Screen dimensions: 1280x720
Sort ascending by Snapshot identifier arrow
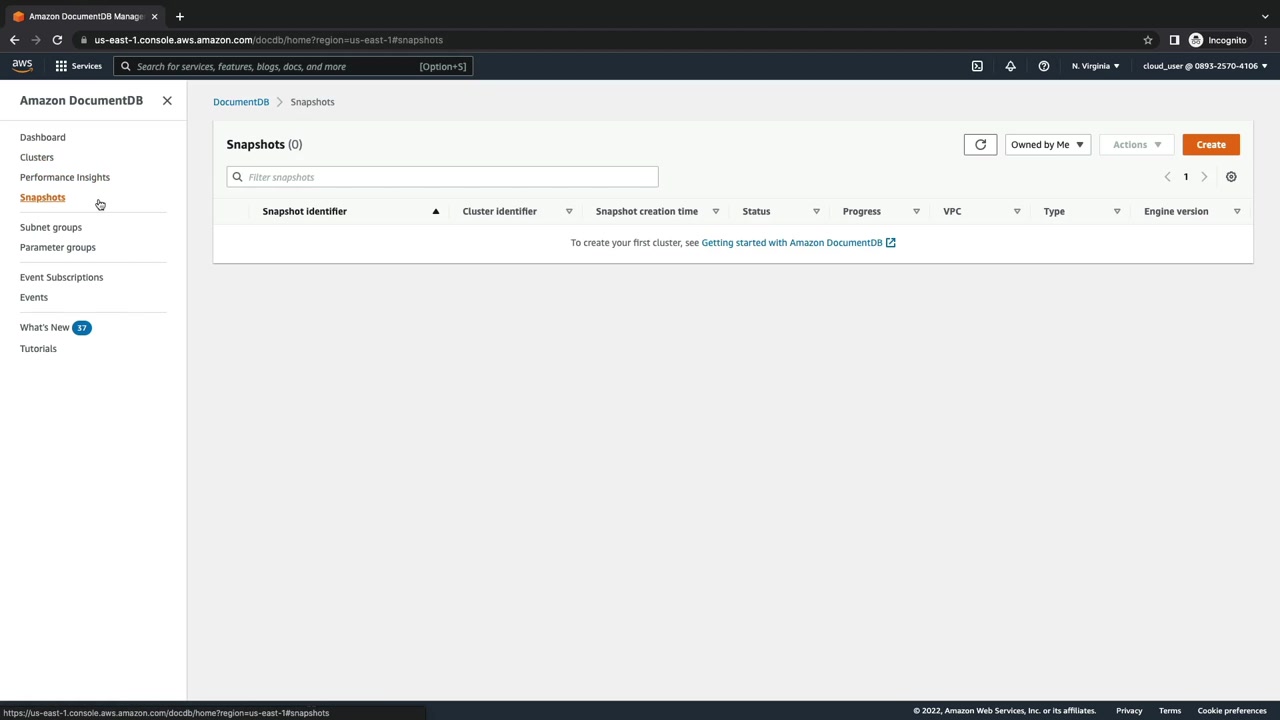(435, 211)
